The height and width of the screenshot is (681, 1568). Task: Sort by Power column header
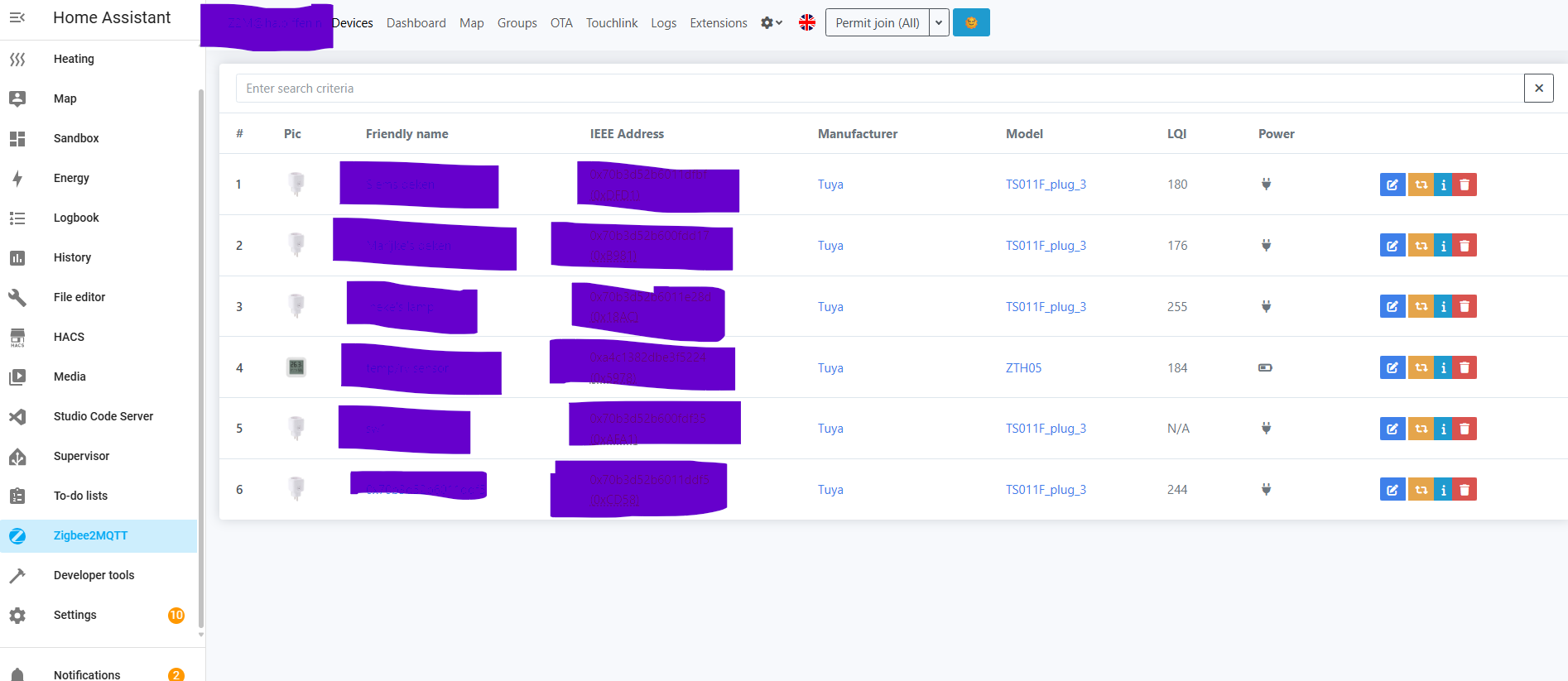(x=1277, y=134)
